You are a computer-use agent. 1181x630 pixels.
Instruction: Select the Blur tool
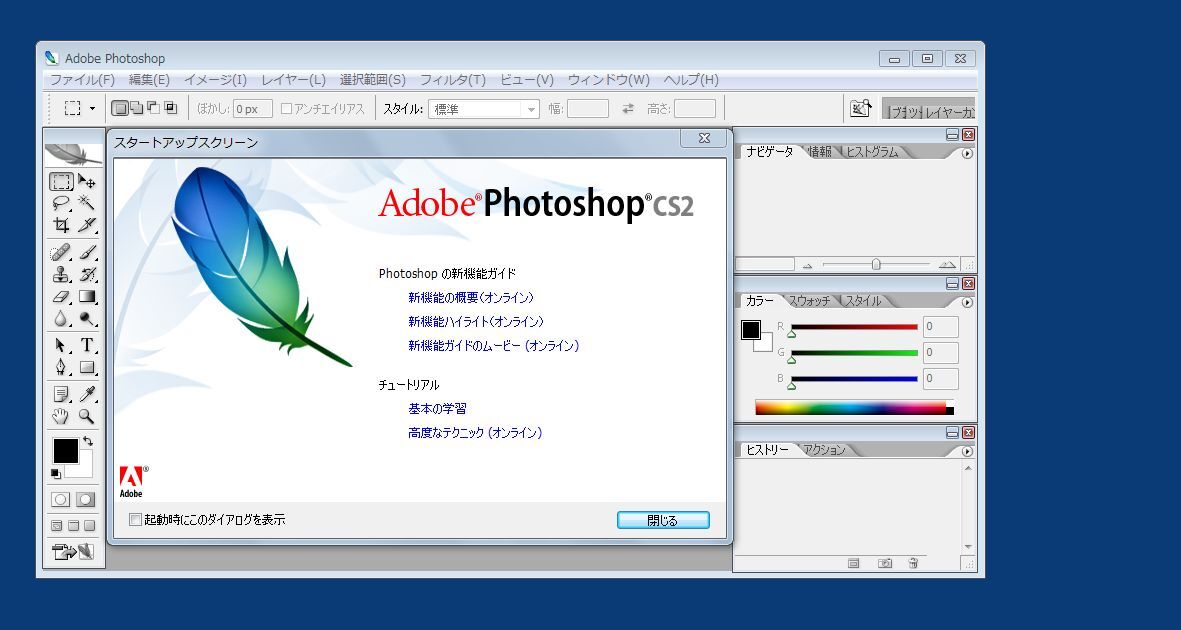point(62,319)
